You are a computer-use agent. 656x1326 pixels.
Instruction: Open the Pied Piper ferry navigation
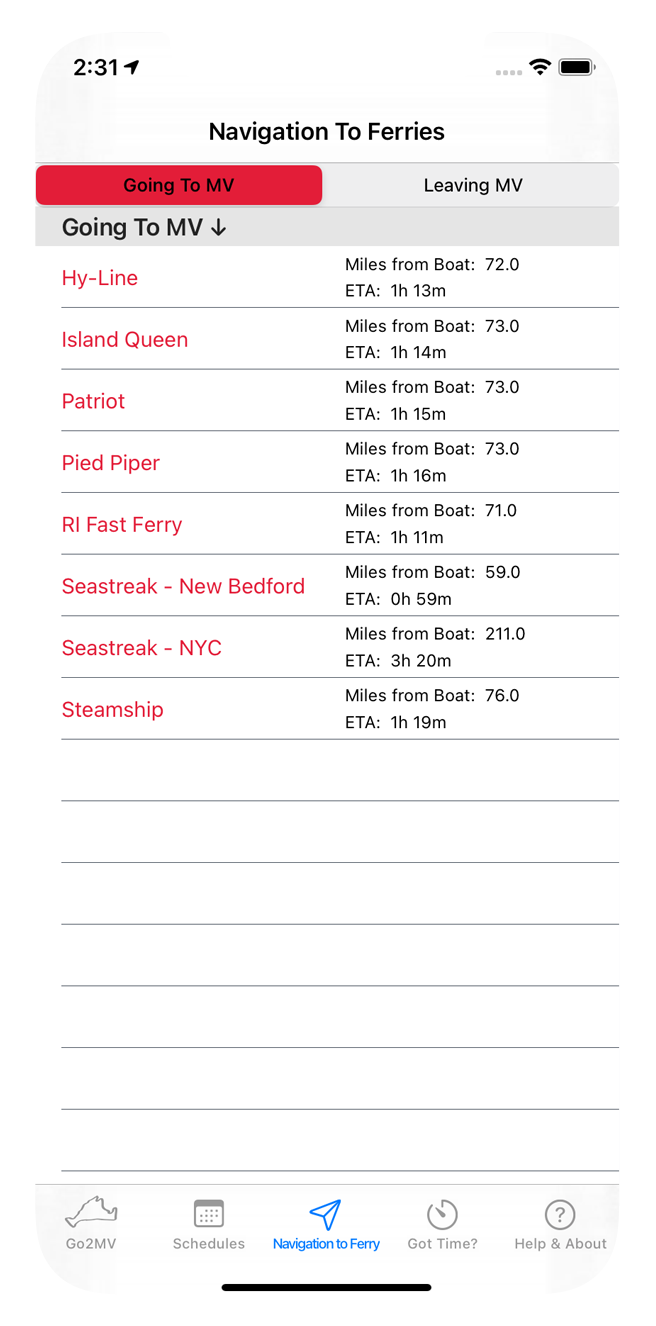(340, 462)
